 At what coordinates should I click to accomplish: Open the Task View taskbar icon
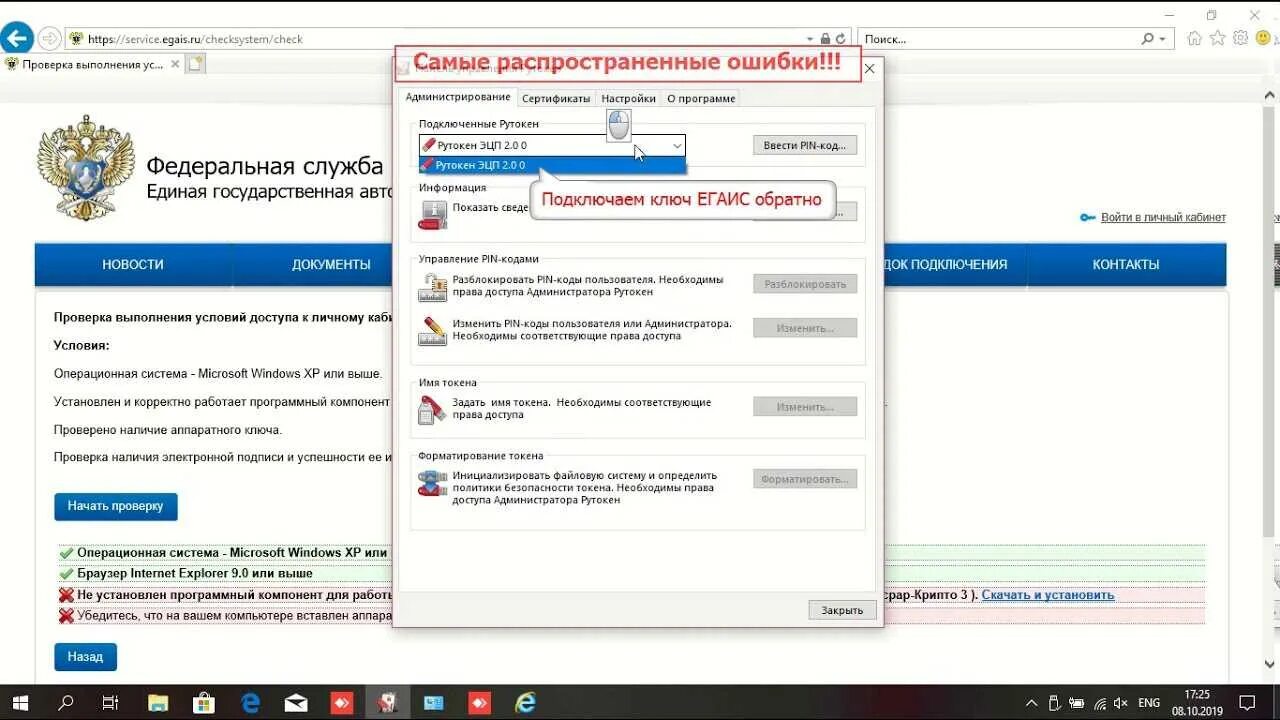pyautogui.click(x=111, y=703)
